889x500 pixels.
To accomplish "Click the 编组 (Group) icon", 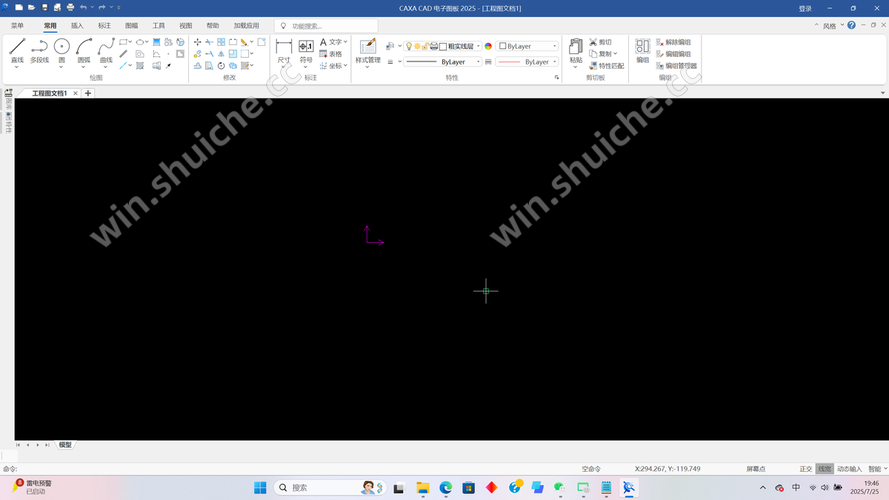I will point(642,50).
